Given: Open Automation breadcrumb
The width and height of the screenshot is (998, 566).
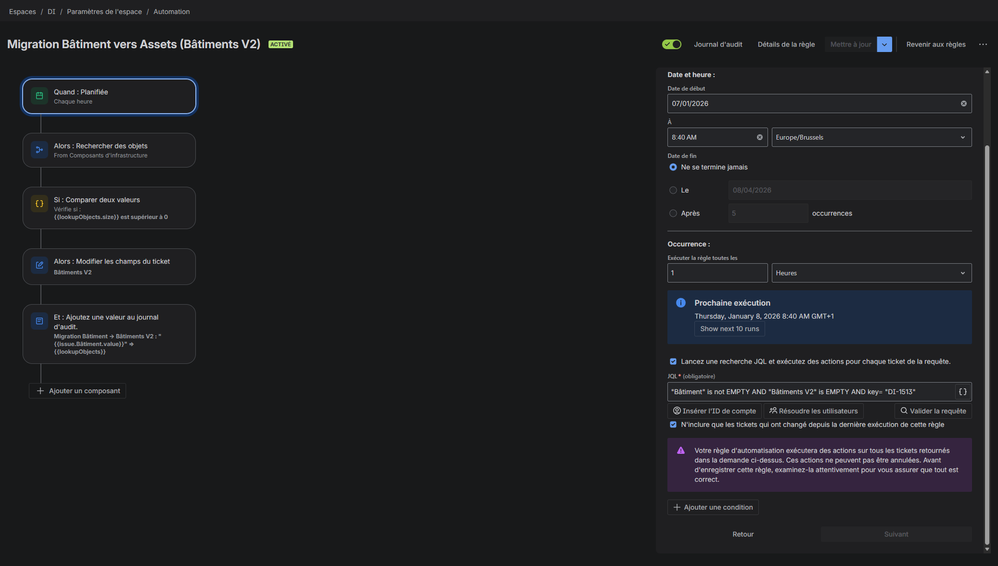Looking at the screenshot, I should click(x=171, y=11).
